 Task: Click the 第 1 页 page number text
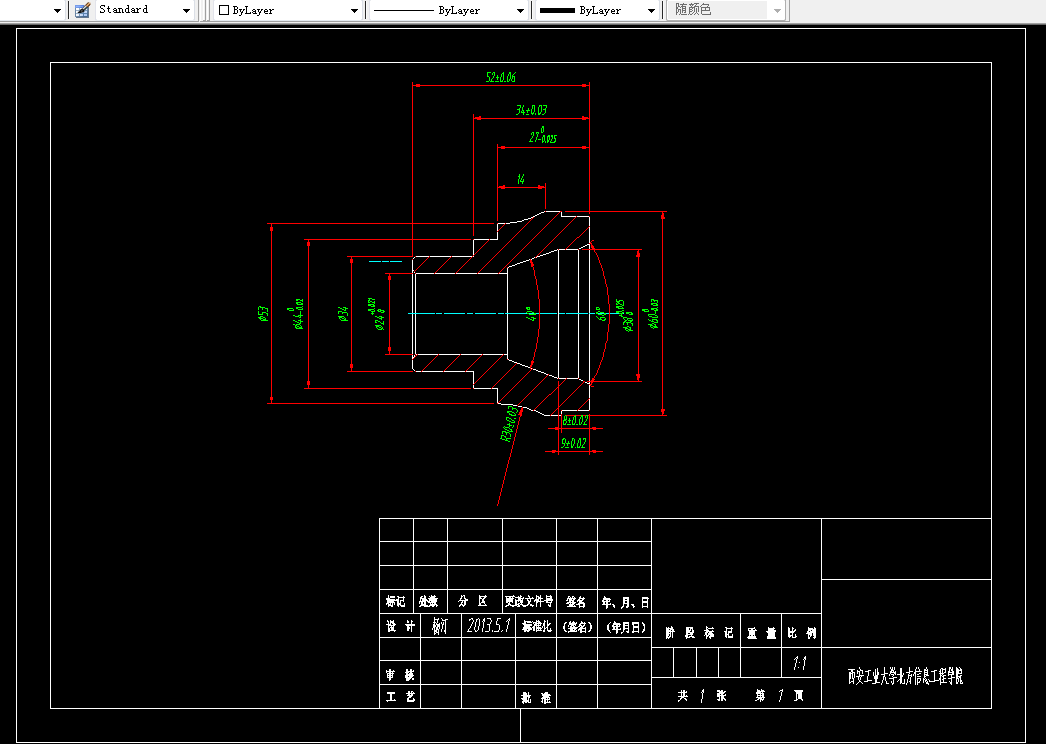point(779,696)
